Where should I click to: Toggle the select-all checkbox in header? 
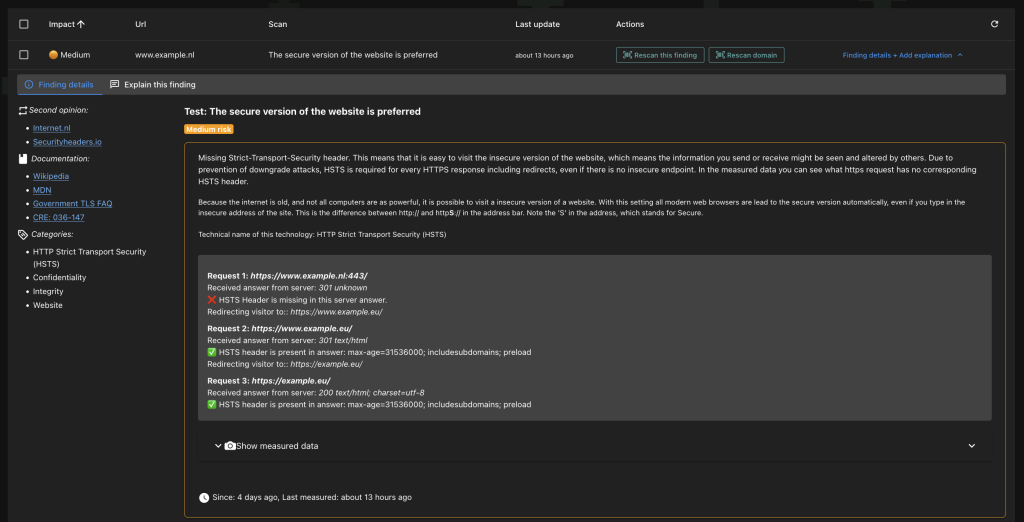(24, 24)
